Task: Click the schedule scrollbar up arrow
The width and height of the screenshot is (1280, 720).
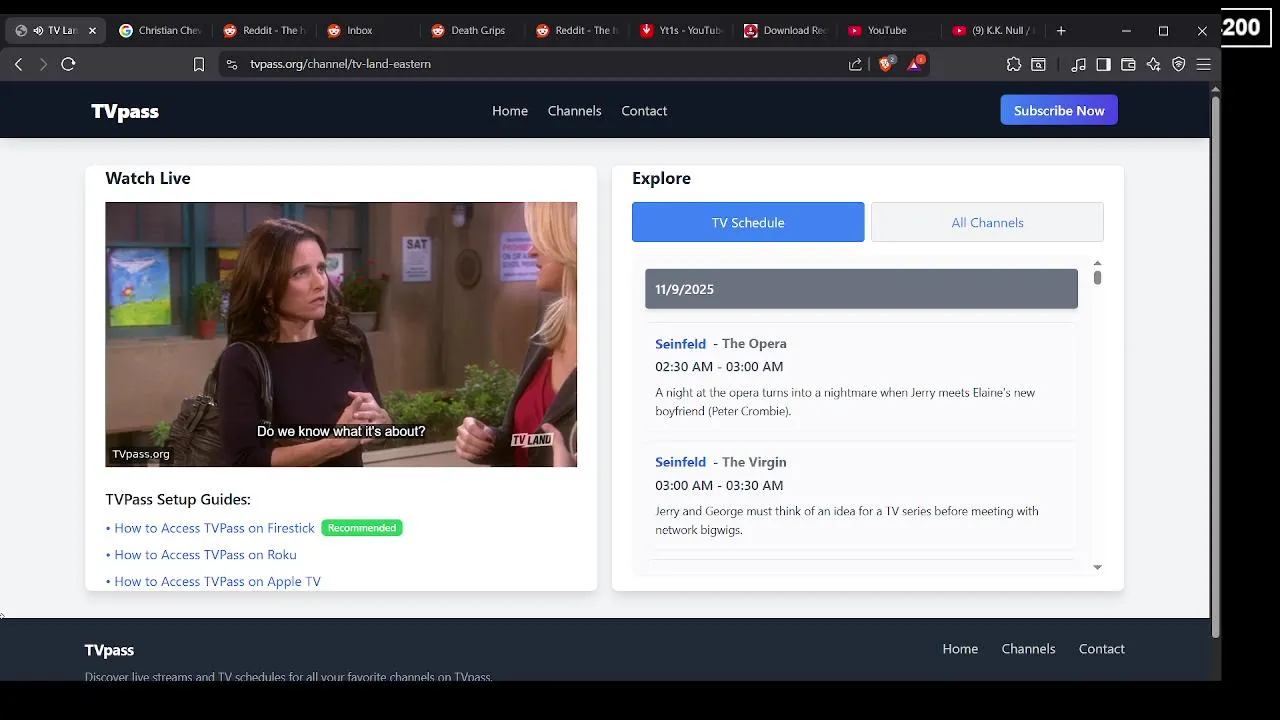Action: tap(1097, 263)
